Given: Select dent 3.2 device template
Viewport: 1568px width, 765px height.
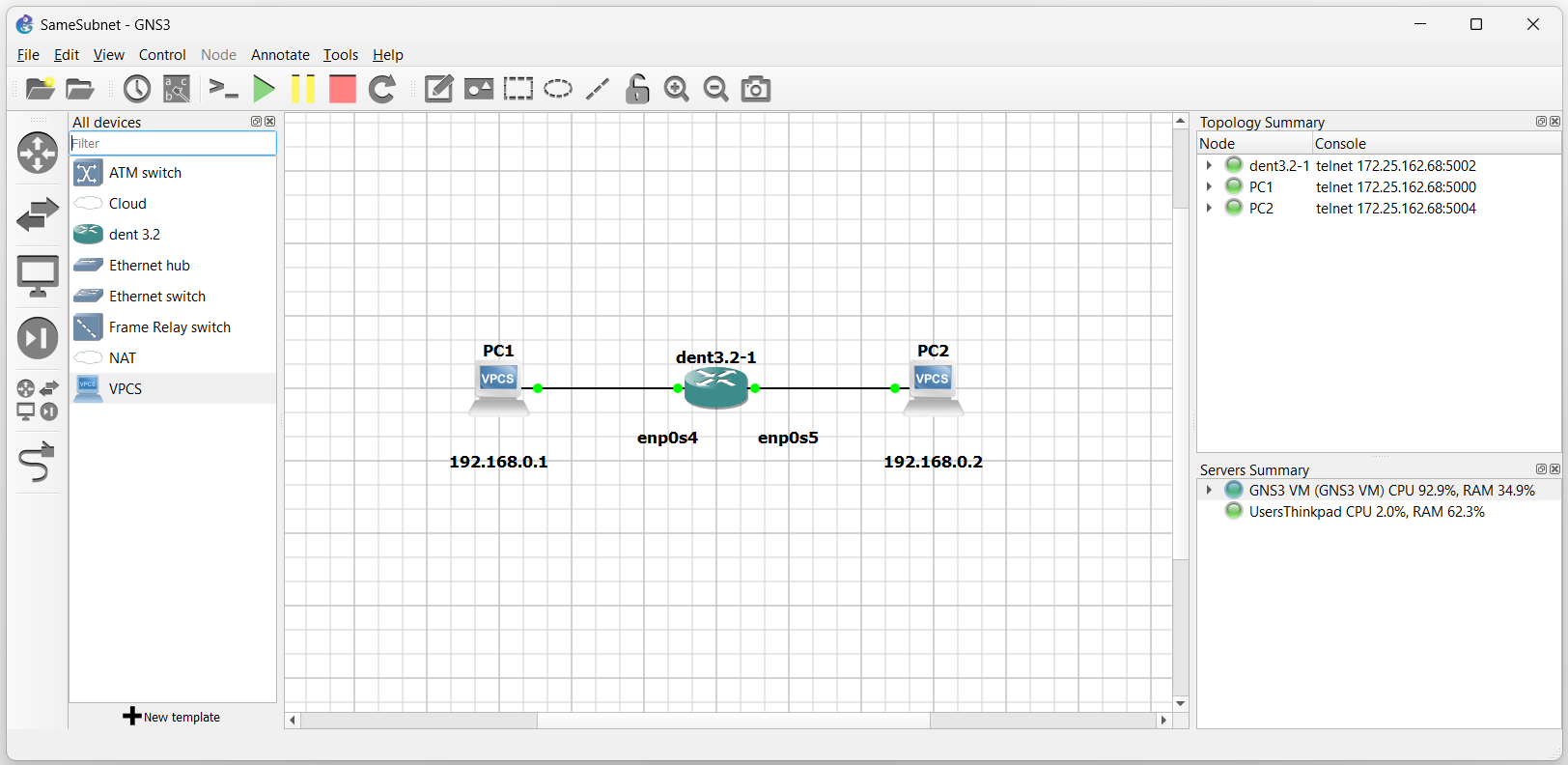Looking at the screenshot, I should pos(173,235).
